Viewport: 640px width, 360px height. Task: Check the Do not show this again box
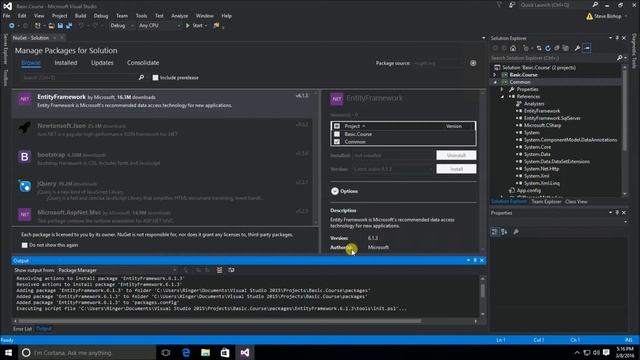24,245
